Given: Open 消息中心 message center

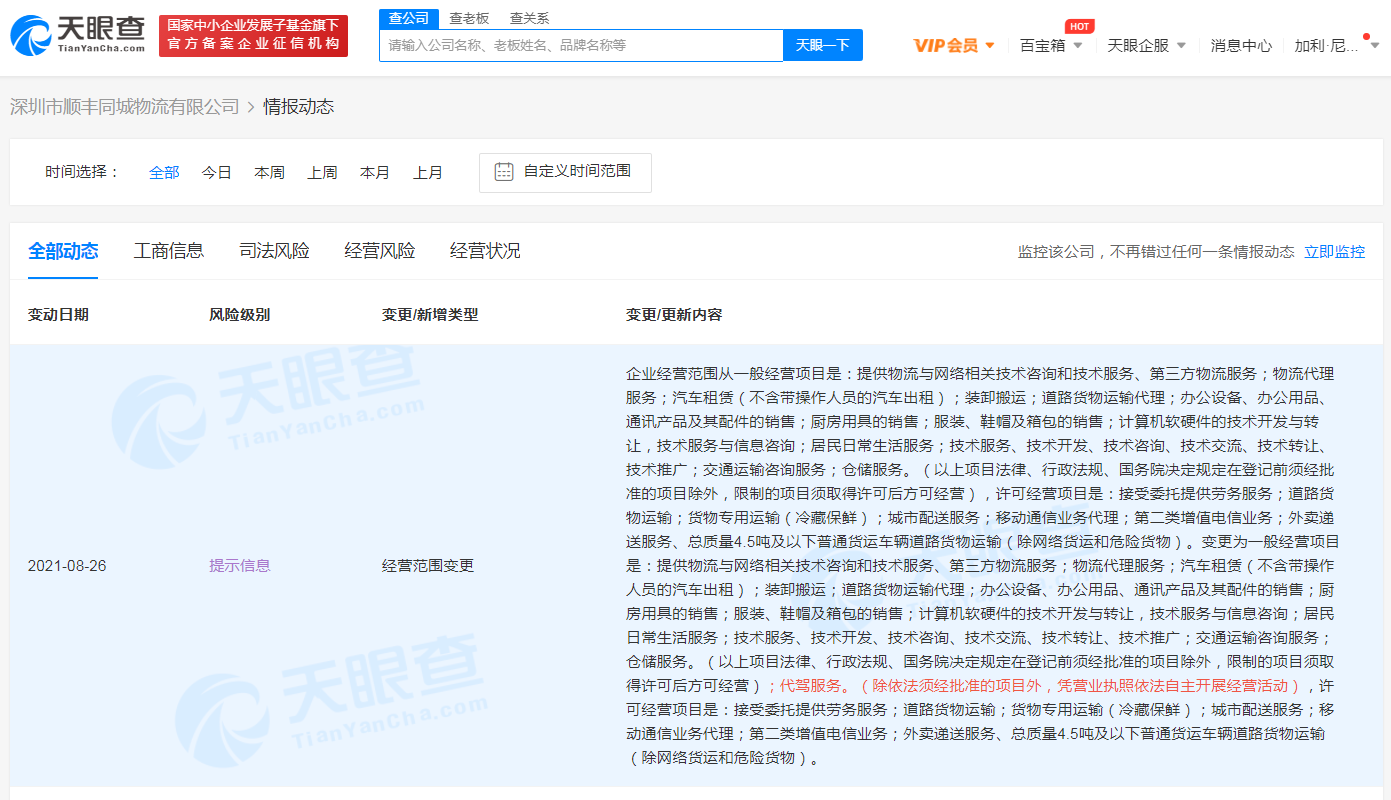Looking at the screenshot, I should coord(1241,45).
